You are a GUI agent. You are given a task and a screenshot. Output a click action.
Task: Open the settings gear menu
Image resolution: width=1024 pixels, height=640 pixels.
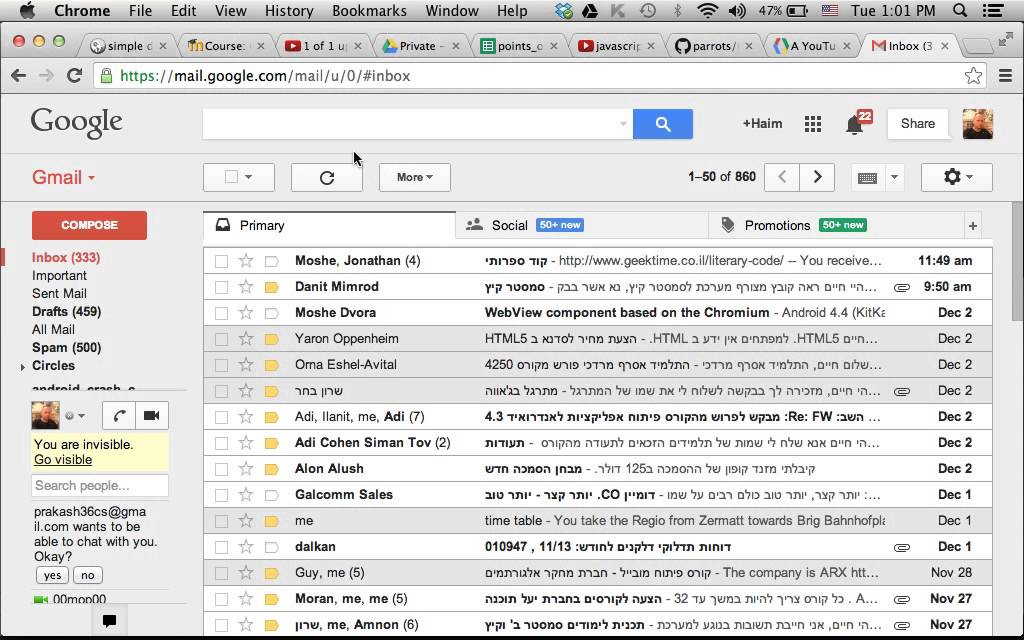[x=957, y=177]
